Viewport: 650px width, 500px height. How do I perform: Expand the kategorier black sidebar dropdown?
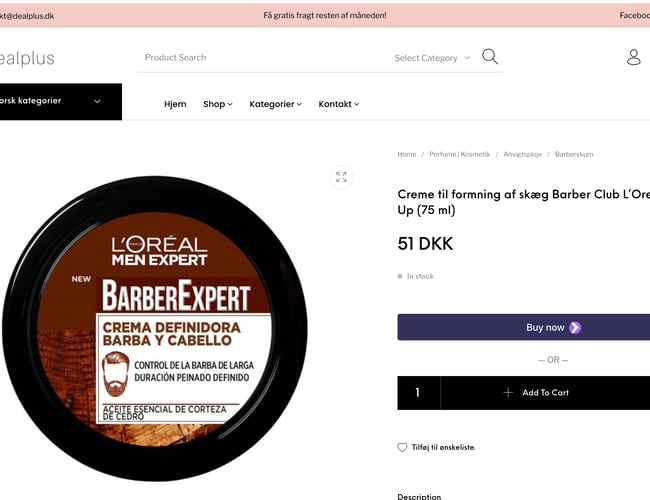pos(61,102)
